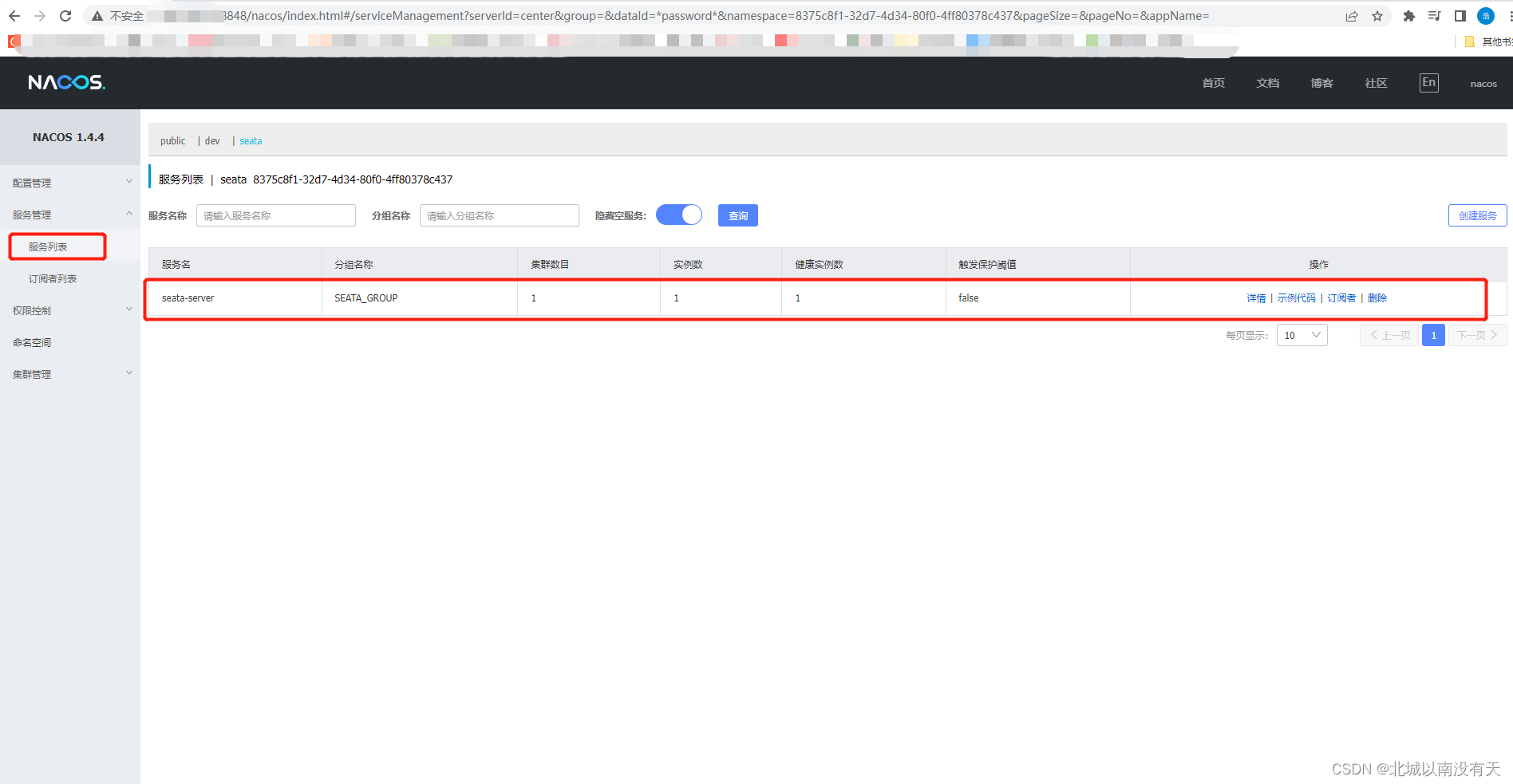
Task: Click the 创建服务 button
Action: (1478, 215)
